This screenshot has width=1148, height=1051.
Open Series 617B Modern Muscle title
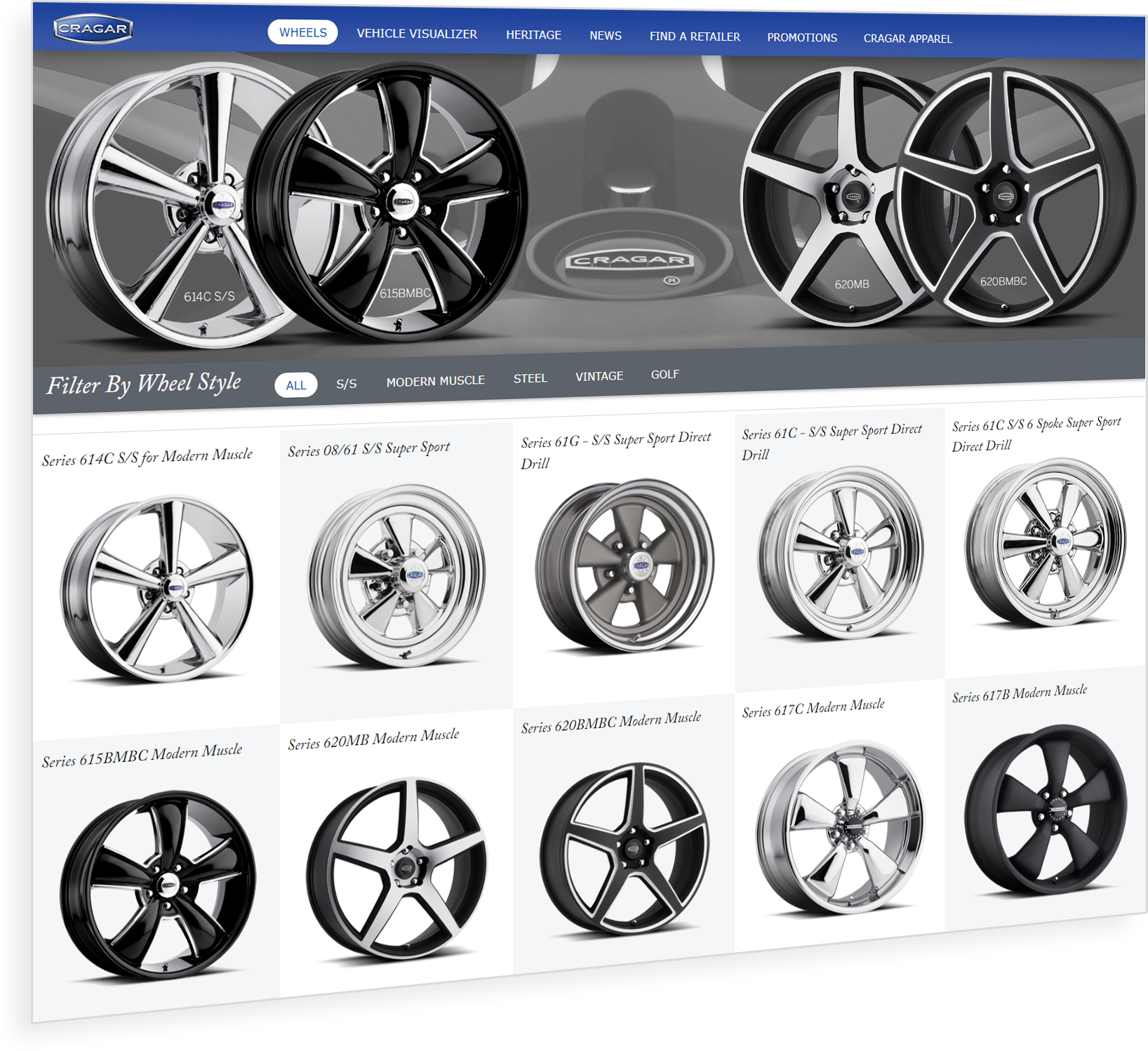click(1020, 694)
